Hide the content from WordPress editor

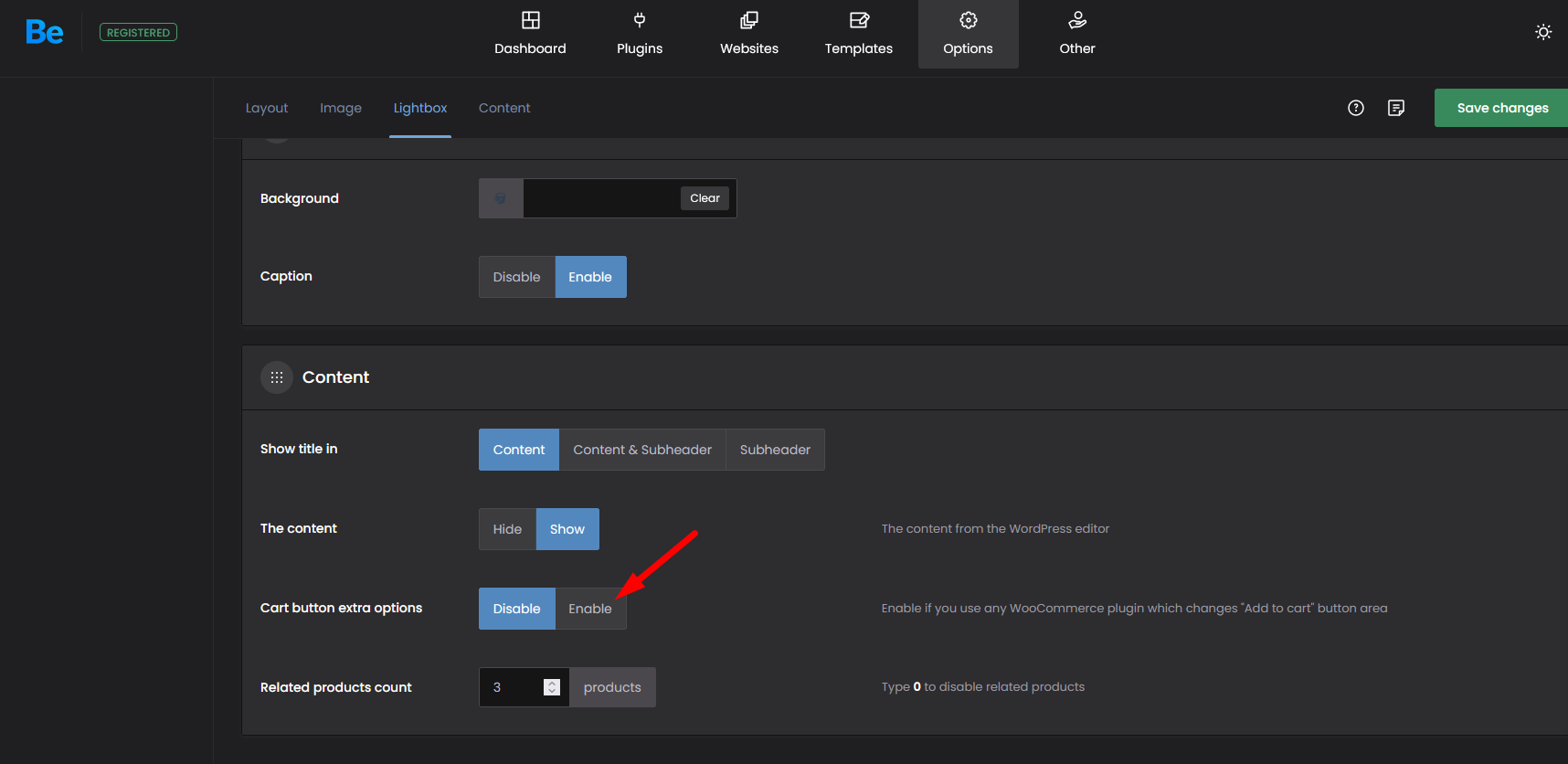[x=507, y=529]
